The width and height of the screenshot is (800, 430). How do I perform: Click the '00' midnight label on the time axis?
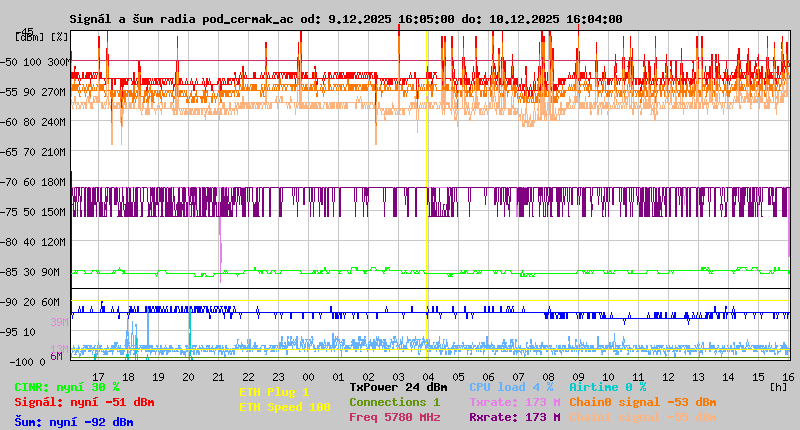coord(308,377)
